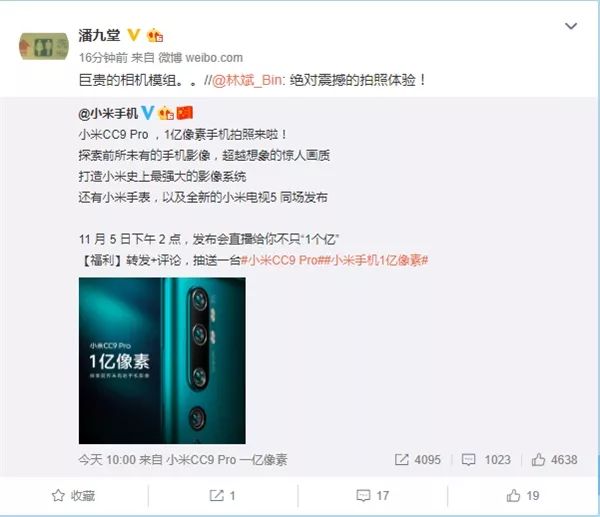600x517 pixels.
Task: Open the @林斌_Bin mention link
Action: coord(246,80)
